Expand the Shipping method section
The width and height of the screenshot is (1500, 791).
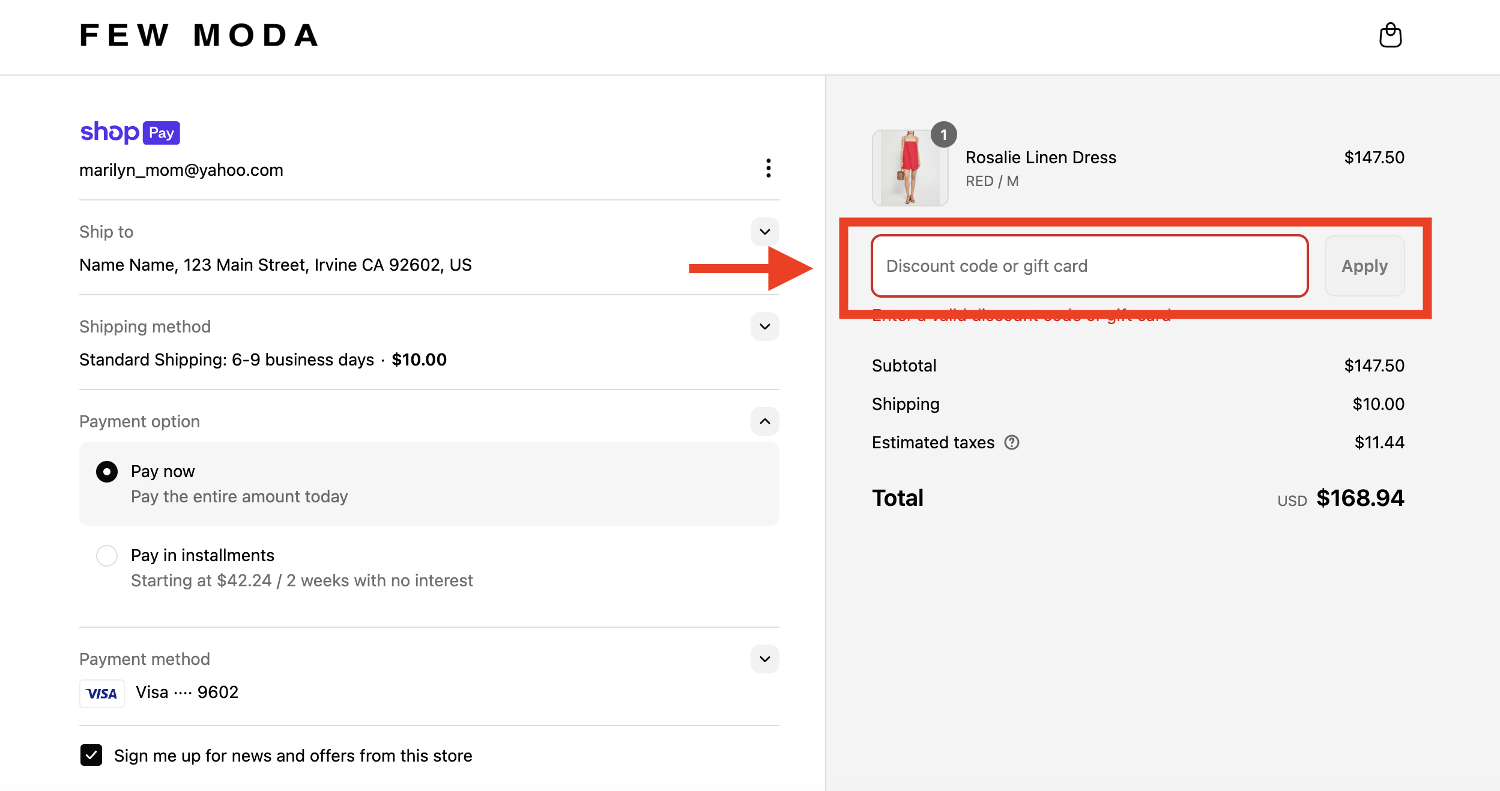pyautogui.click(x=764, y=326)
